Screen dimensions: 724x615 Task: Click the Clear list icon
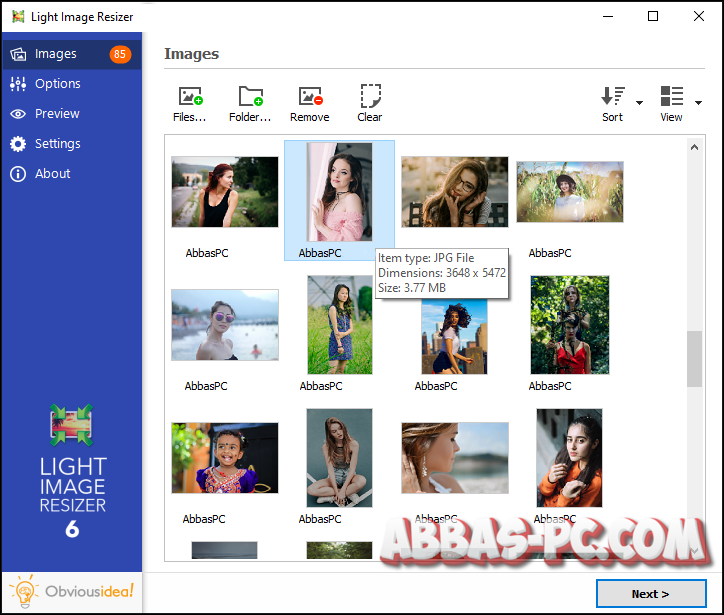pos(370,97)
